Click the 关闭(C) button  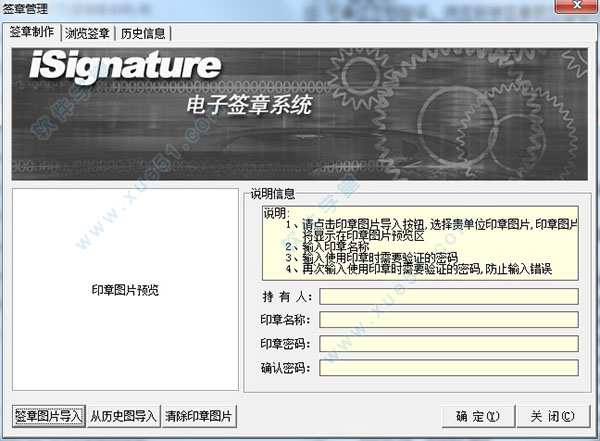point(553,416)
